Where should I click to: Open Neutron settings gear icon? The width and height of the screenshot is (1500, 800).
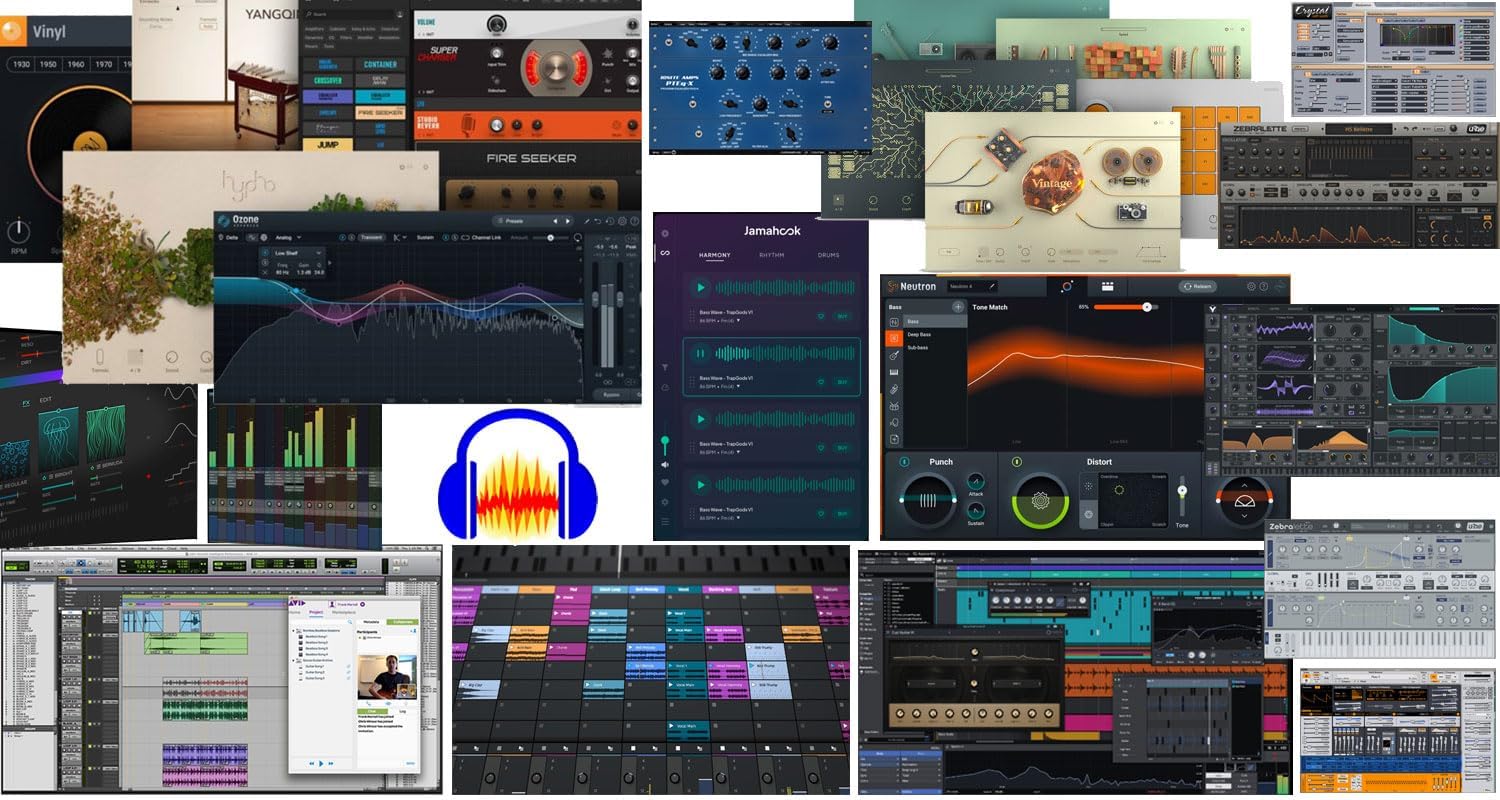pyautogui.click(x=1250, y=286)
